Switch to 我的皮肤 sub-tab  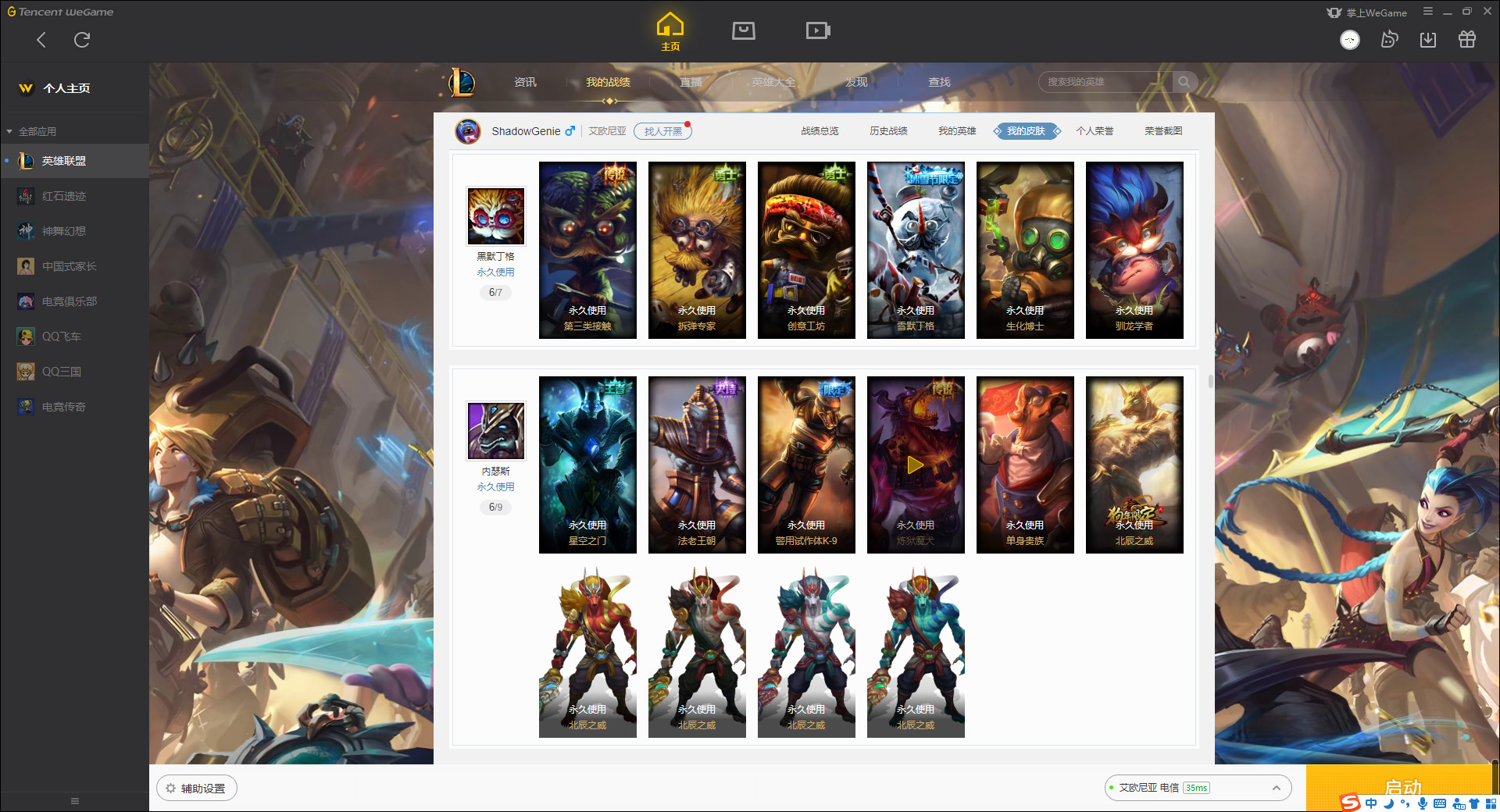pos(1026,131)
